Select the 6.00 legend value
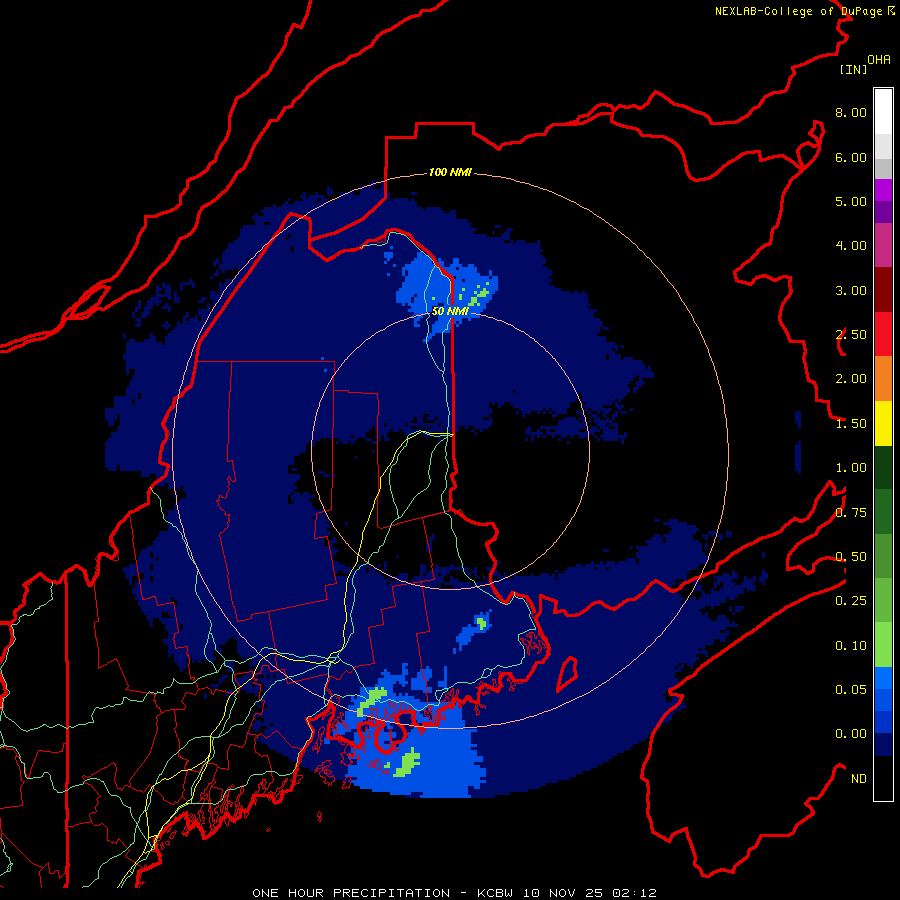 tap(851, 157)
